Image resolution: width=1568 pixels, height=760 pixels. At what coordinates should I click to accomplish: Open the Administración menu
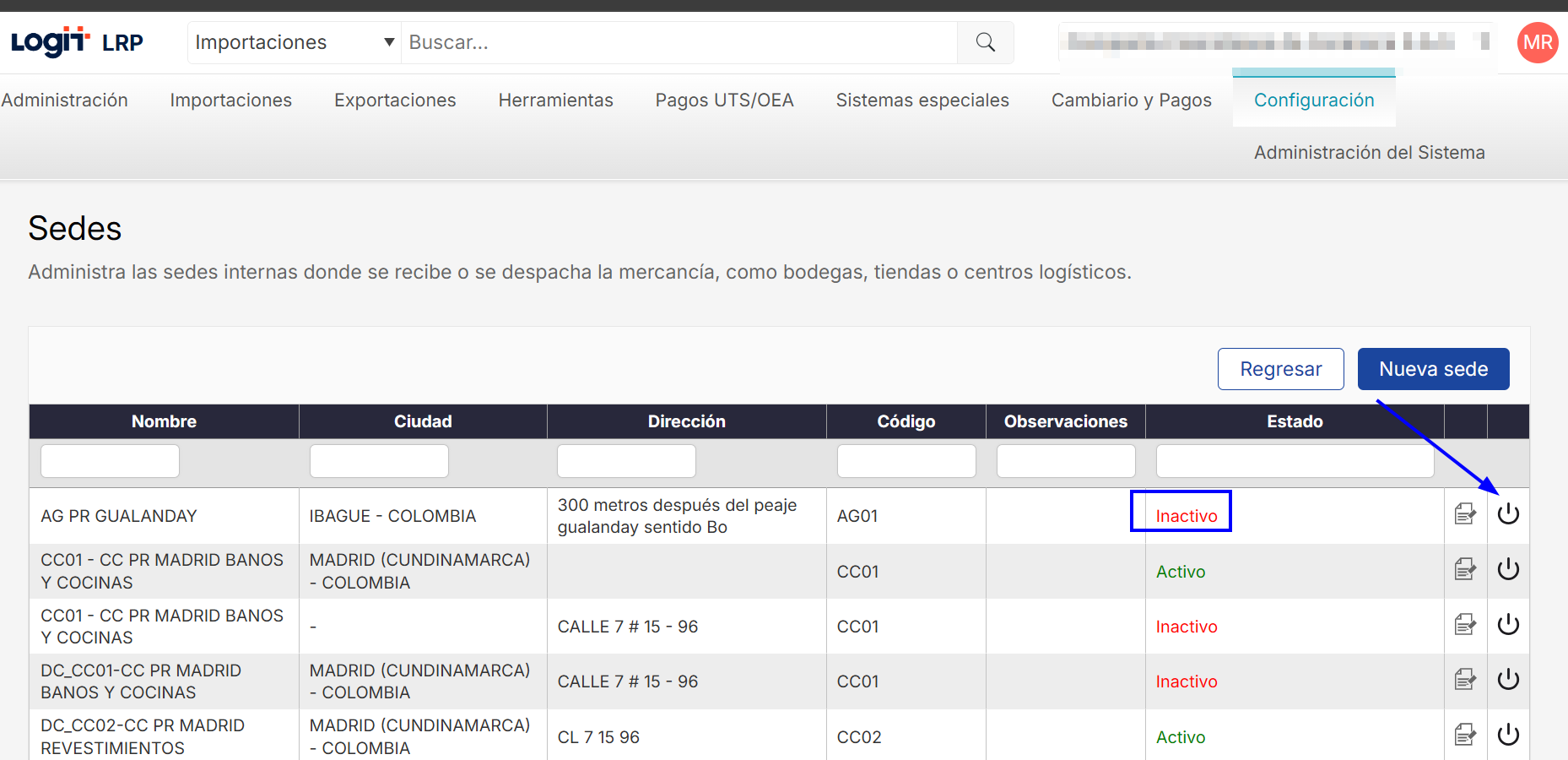65,100
